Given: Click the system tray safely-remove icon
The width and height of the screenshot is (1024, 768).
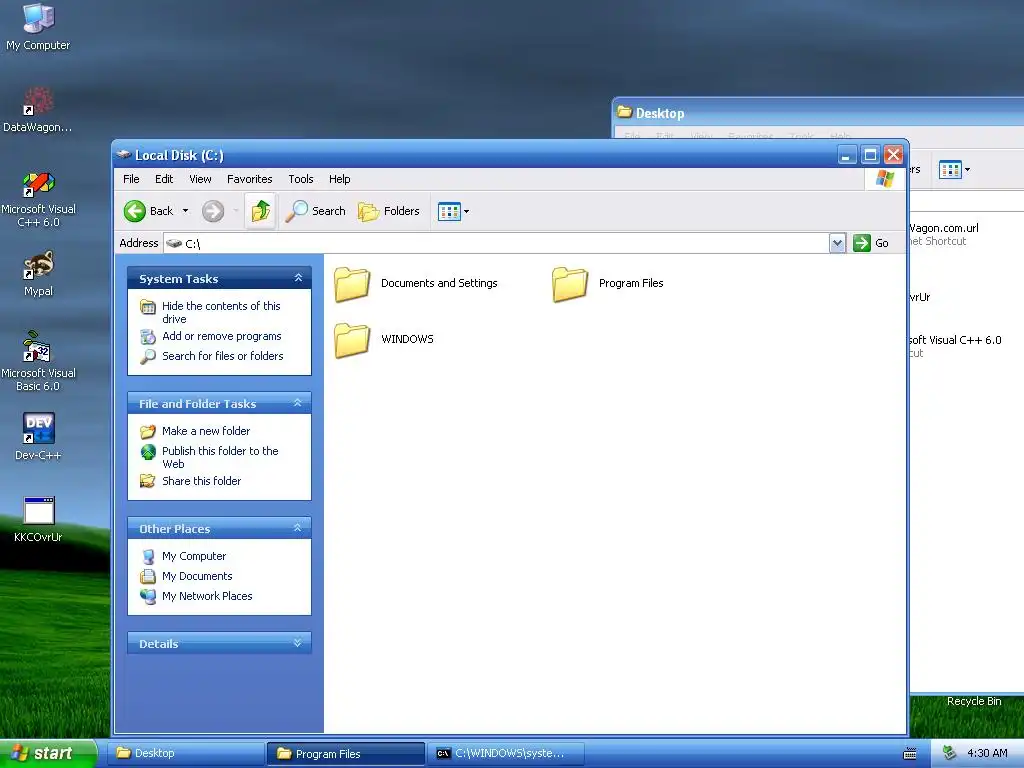Looking at the screenshot, I should [x=949, y=753].
